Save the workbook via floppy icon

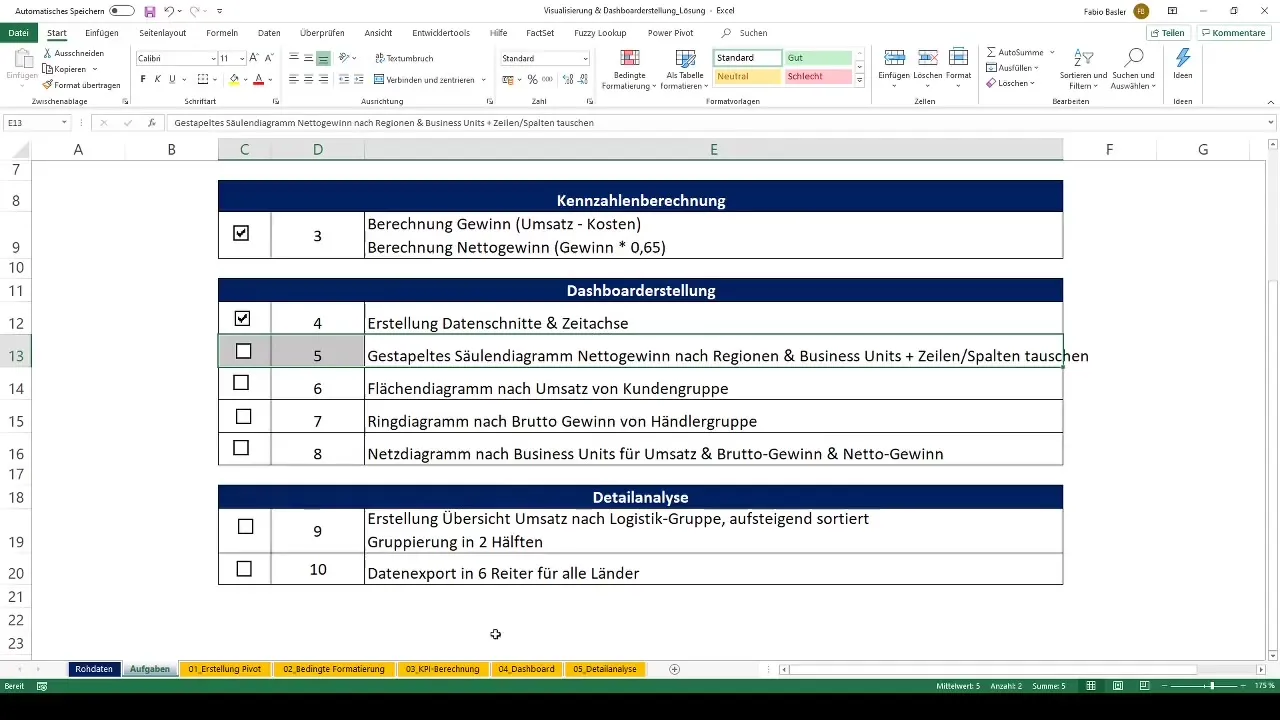click(x=150, y=11)
